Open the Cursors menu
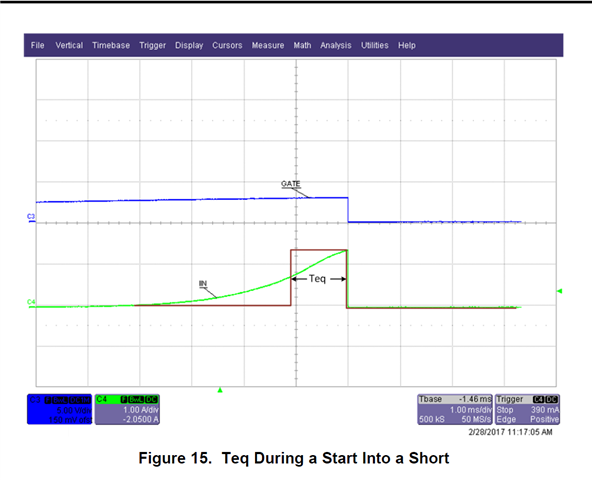The image size is (592, 480). coord(227,45)
